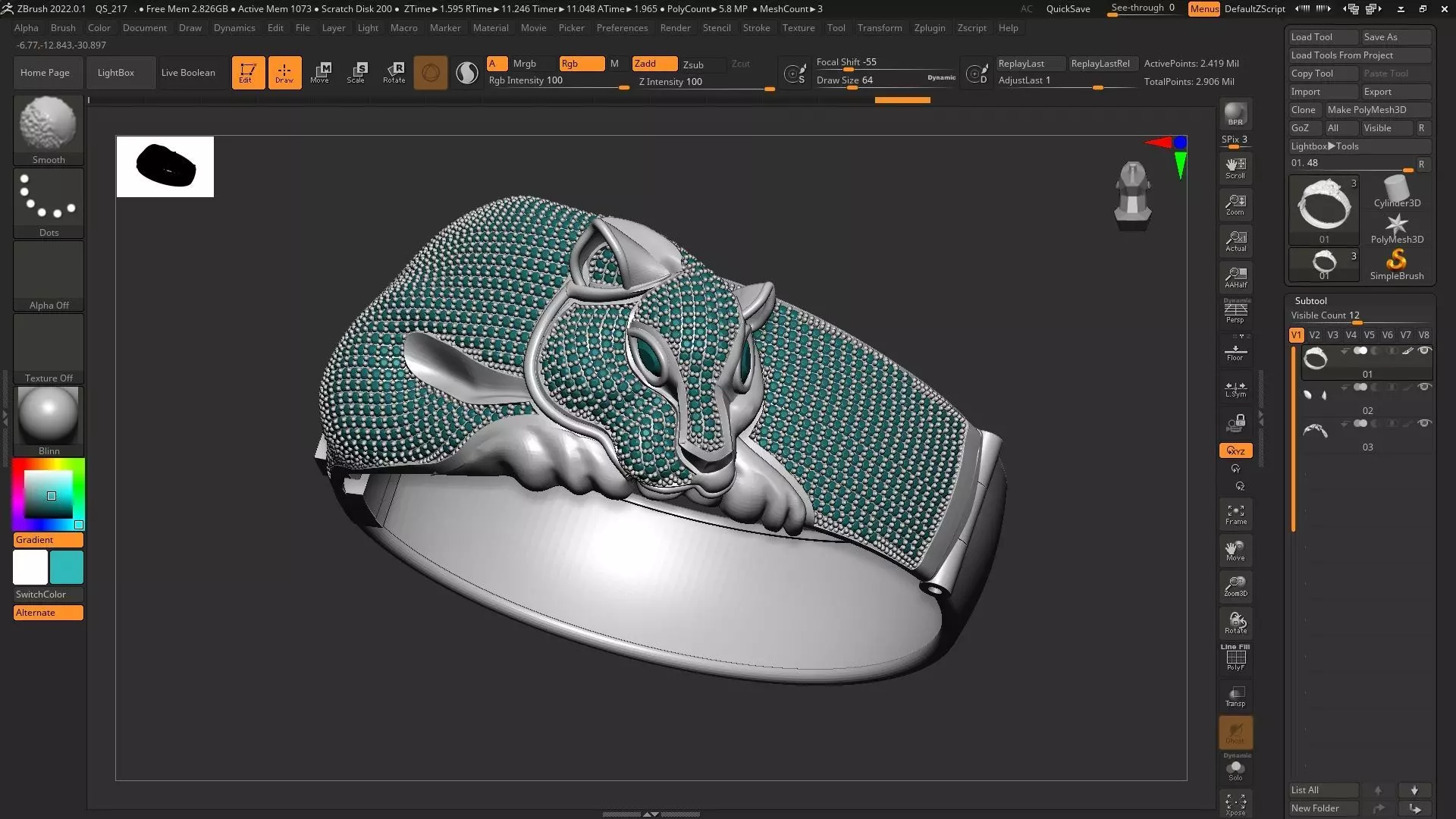Click Make PolyMesh3D
This screenshot has height=819, width=1456.
[1378, 110]
